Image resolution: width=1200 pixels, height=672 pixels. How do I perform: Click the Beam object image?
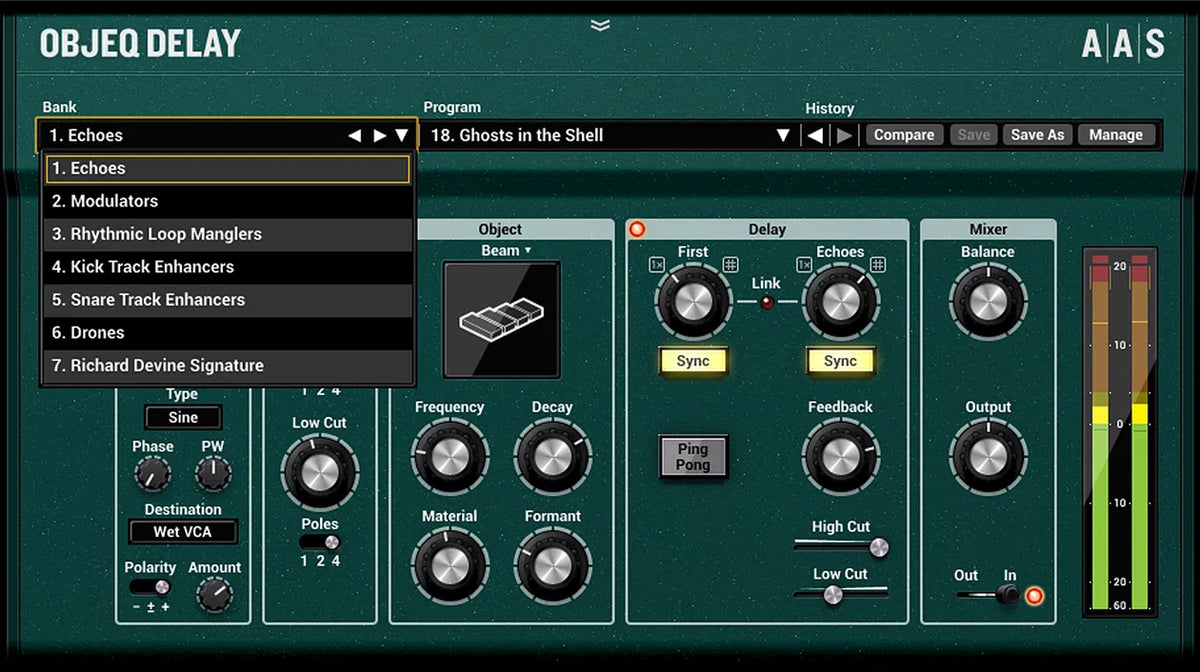[501, 320]
